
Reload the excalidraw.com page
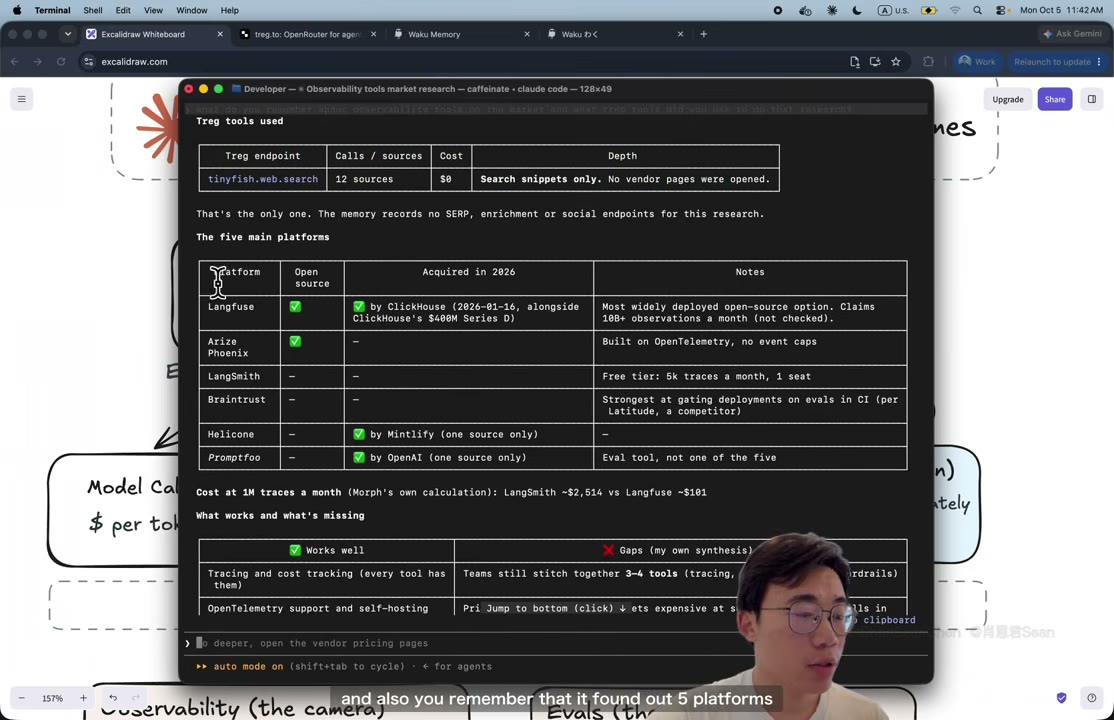[x=61, y=62]
